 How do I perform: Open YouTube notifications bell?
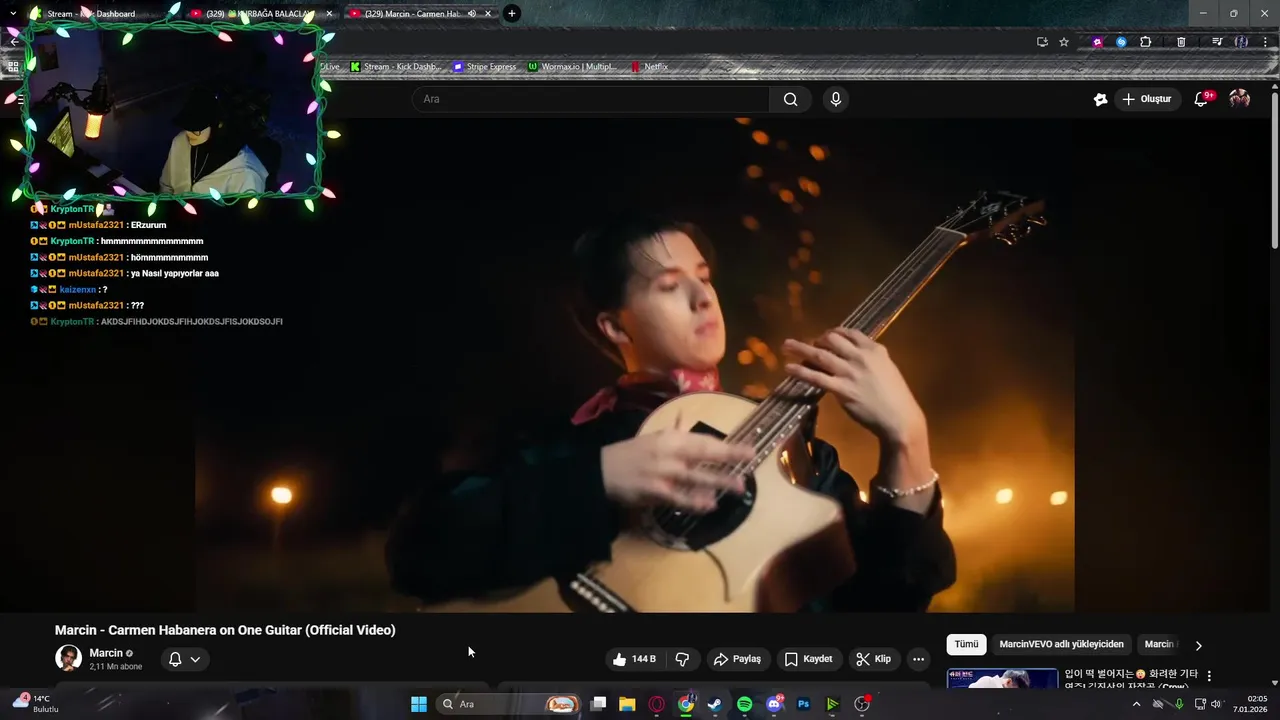pyautogui.click(x=1202, y=99)
